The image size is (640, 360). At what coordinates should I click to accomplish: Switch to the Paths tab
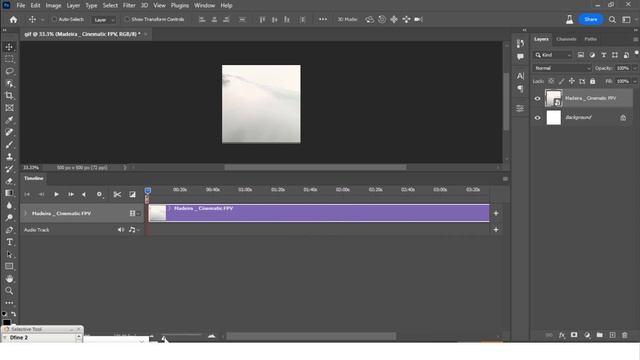click(591, 39)
